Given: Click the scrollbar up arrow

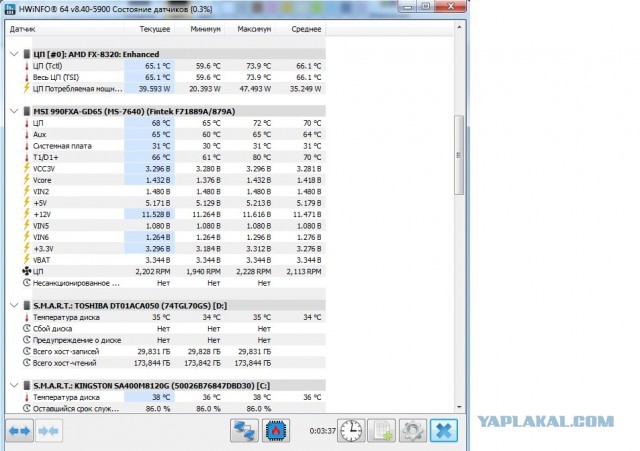Looking at the screenshot, I should click(459, 27).
